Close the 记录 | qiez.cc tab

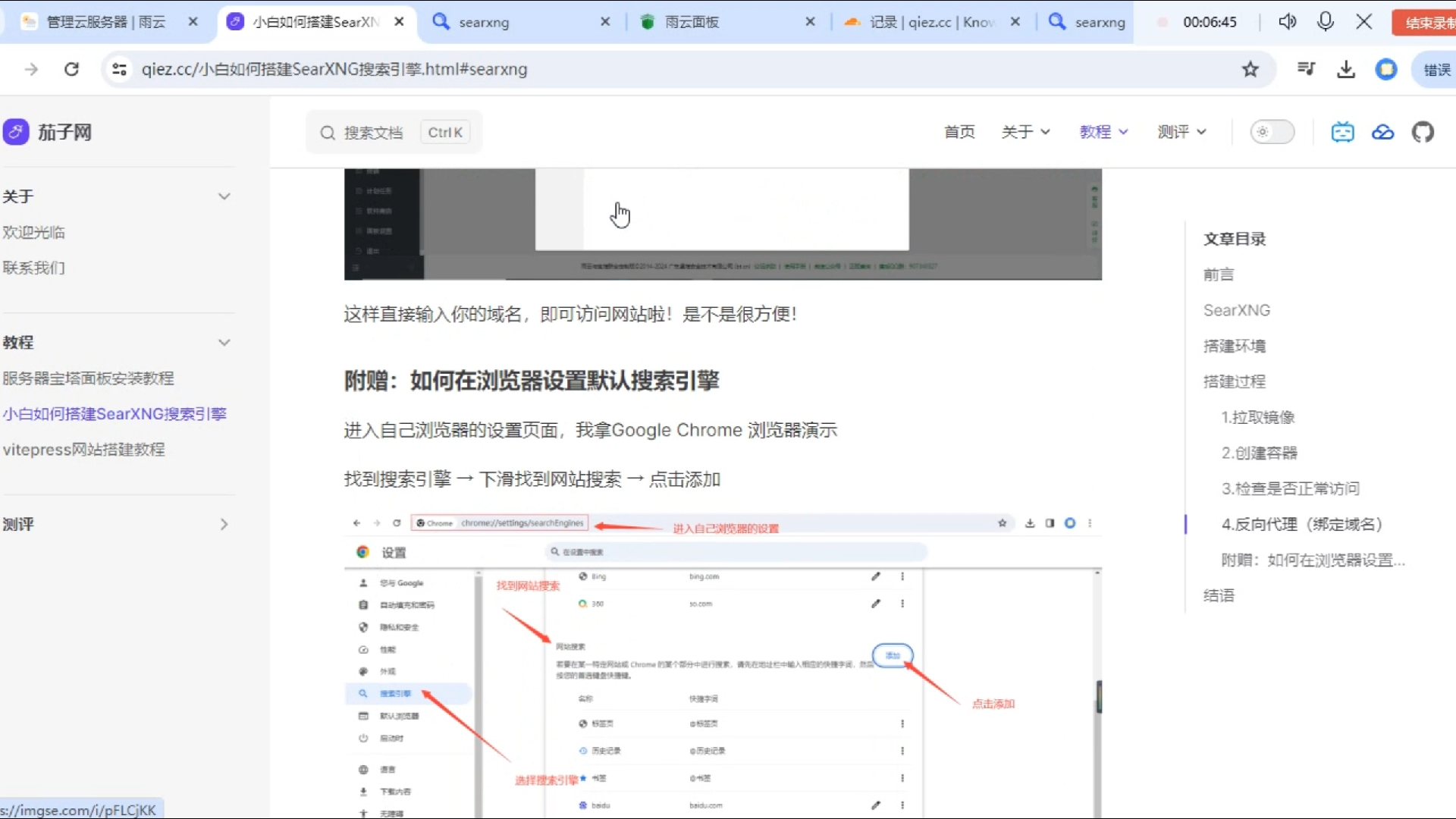pyautogui.click(x=1015, y=22)
